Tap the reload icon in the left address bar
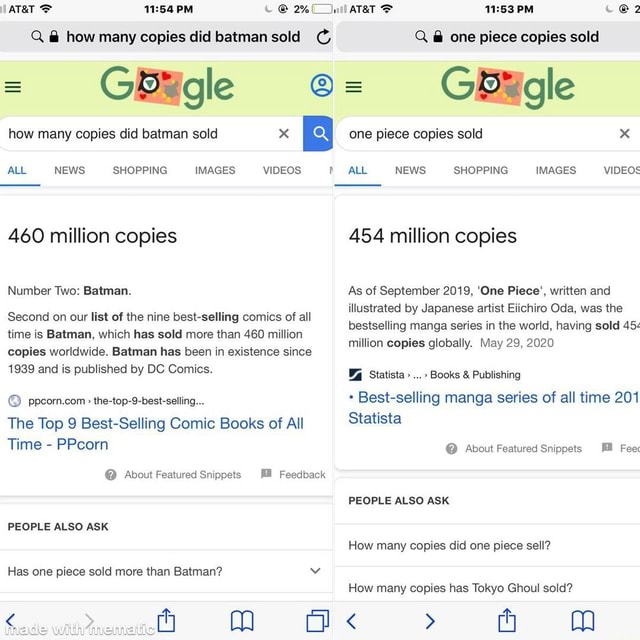Screen dimensions: 640x640 [x=322, y=37]
